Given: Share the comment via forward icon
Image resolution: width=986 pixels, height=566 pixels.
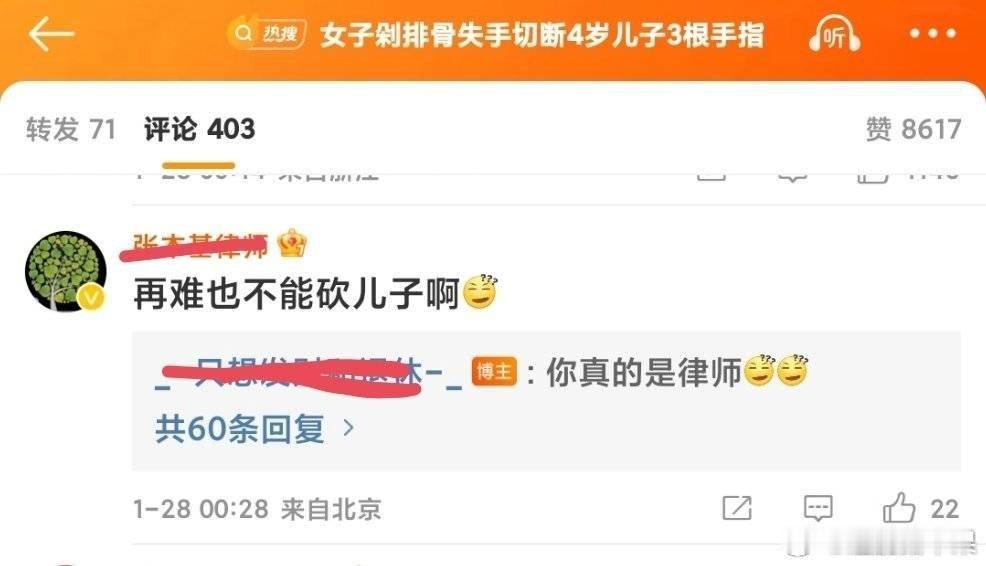Looking at the screenshot, I should [x=737, y=508].
